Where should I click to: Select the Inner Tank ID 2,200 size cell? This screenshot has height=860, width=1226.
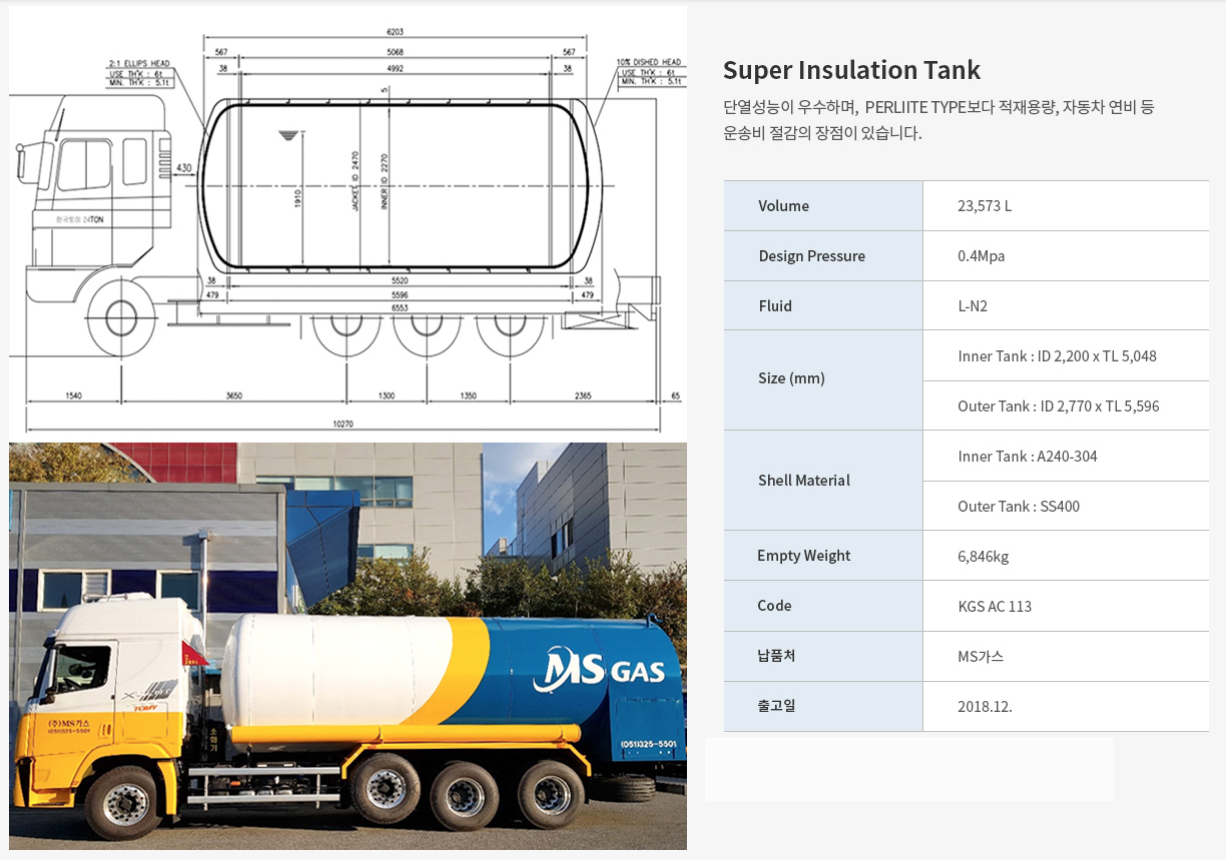pos(1056,356)
